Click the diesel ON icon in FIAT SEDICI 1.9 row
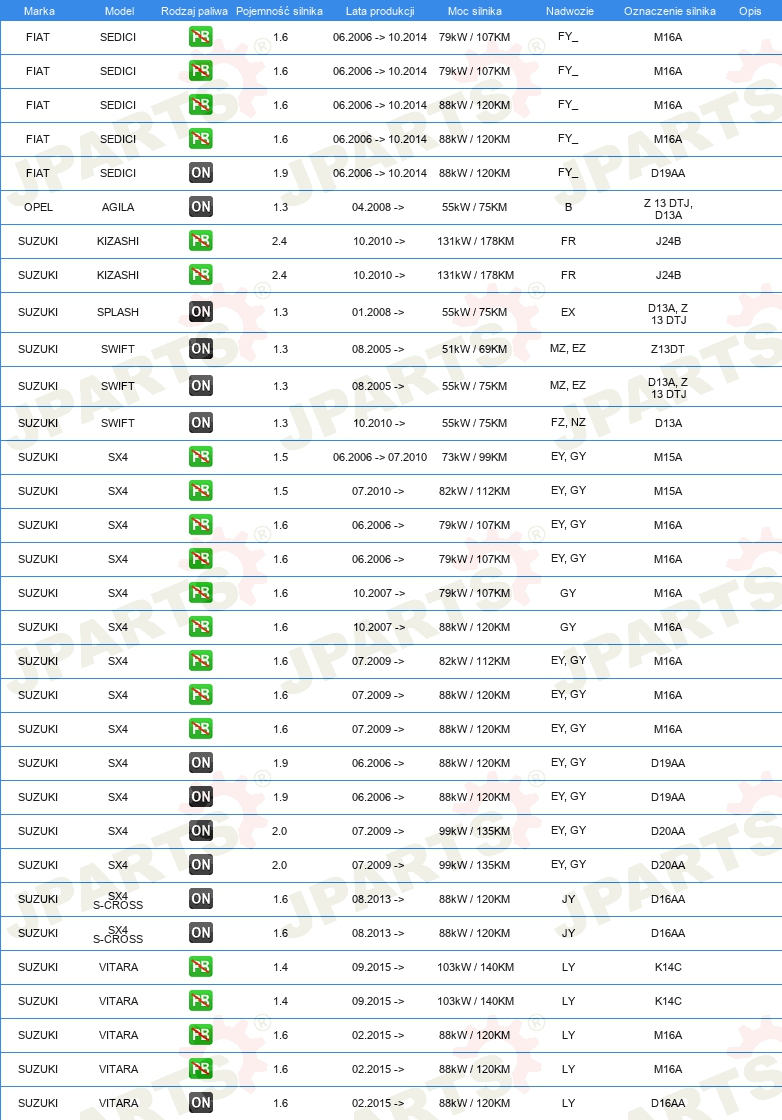782x1120 pixels. click(201, 173)
